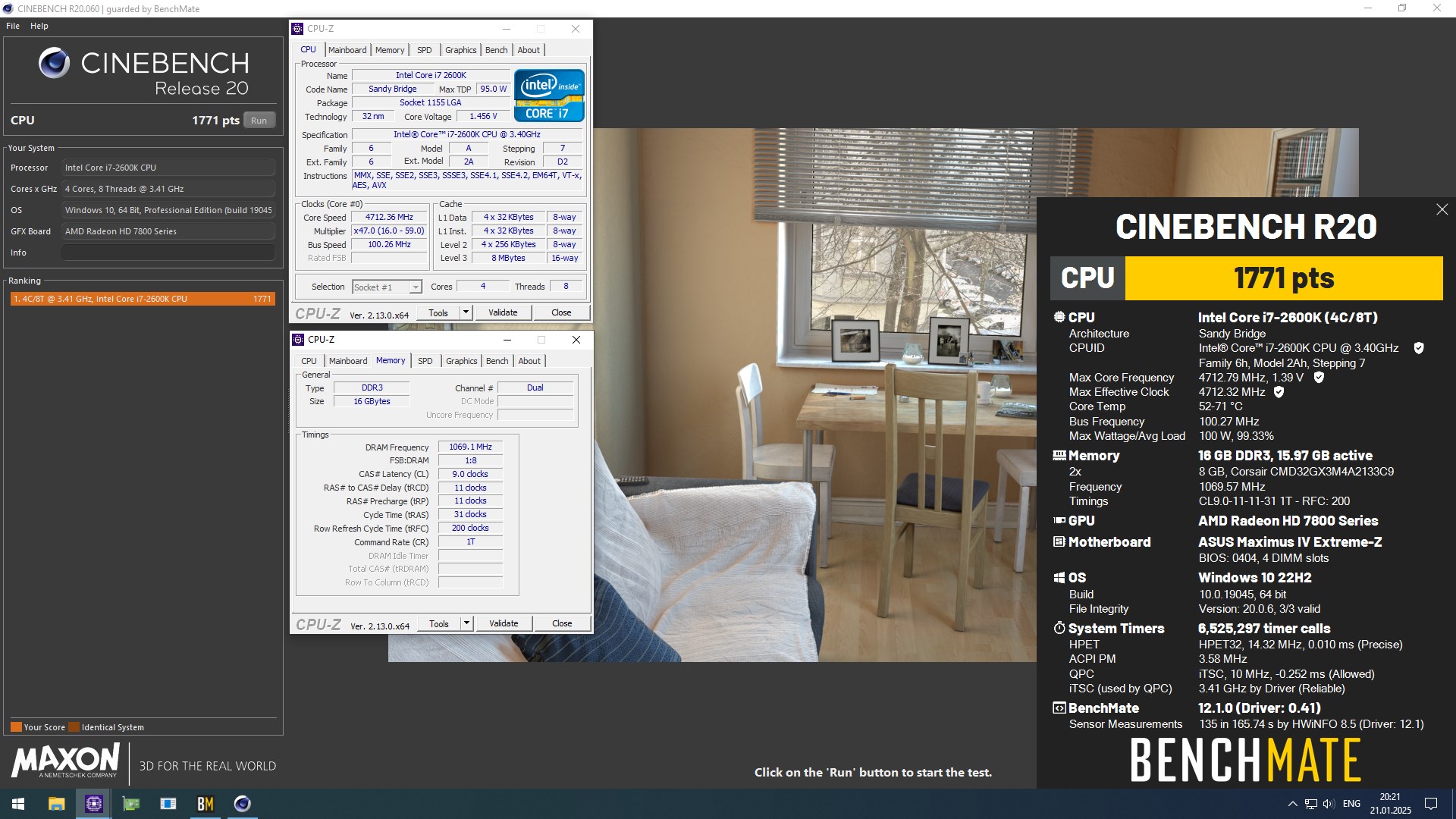The width and height of the screenshot is (1456, 819).
Task: Click the Info input field
Action: [x=168, y=253]
